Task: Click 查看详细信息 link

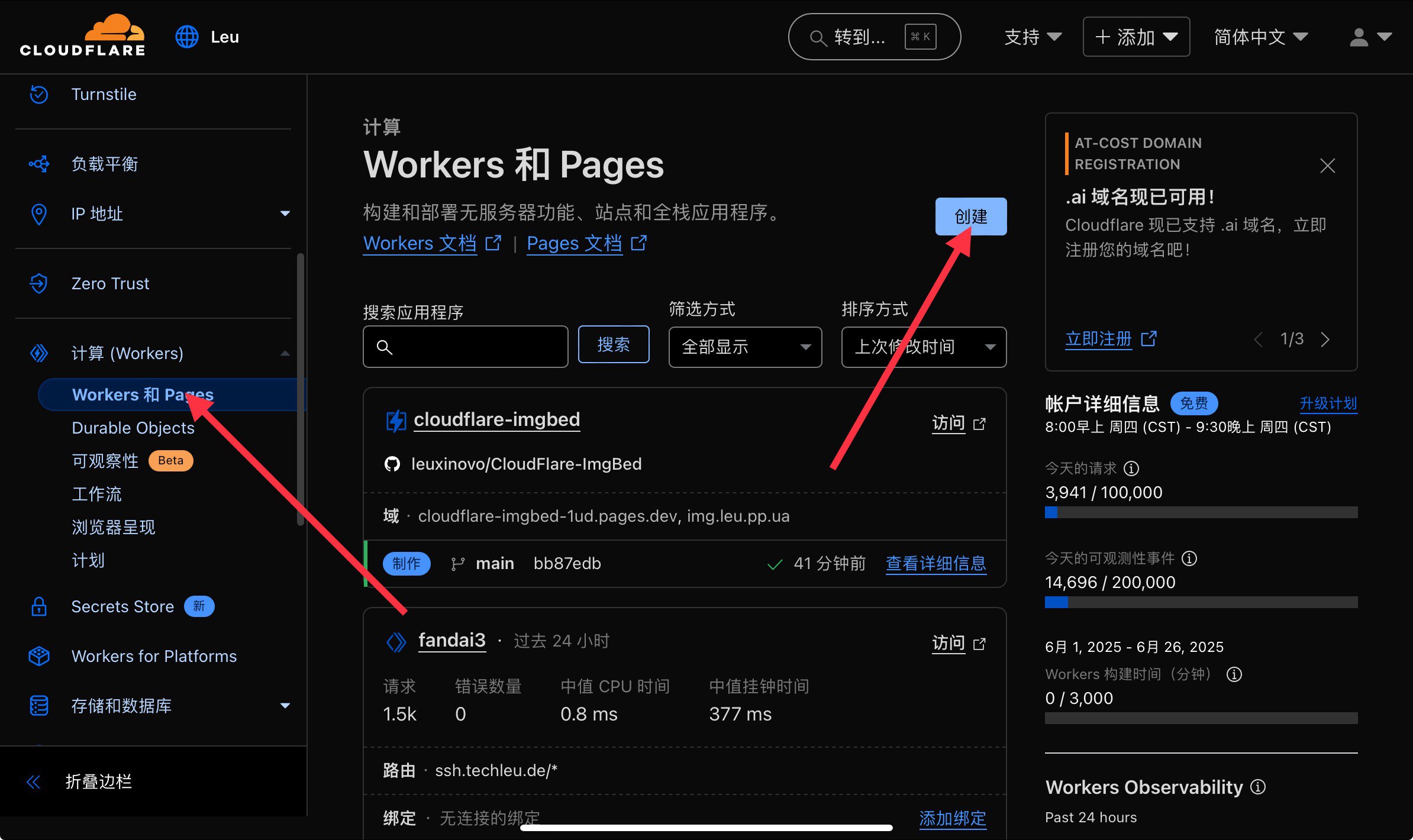Action: 936,563
